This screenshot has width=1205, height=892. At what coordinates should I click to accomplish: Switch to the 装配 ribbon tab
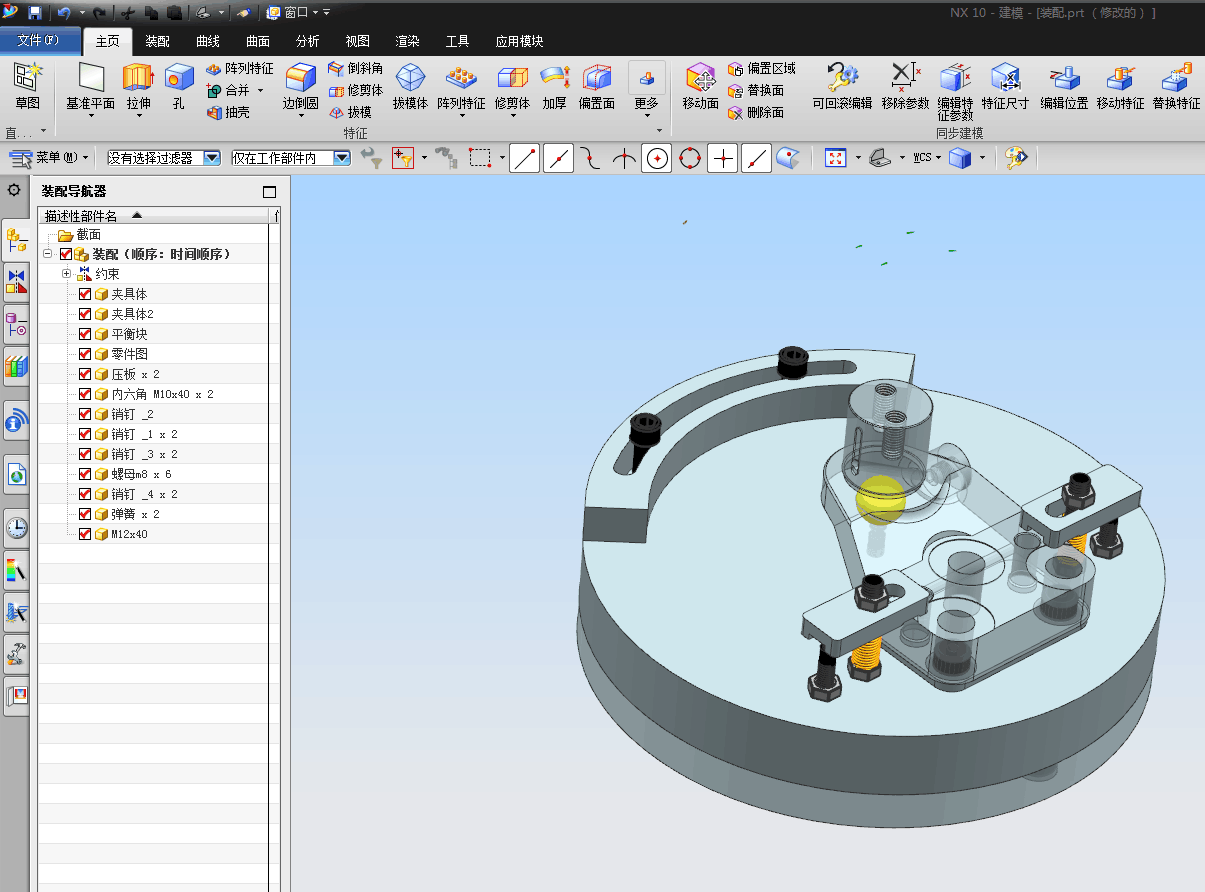[x=157, y=41]
